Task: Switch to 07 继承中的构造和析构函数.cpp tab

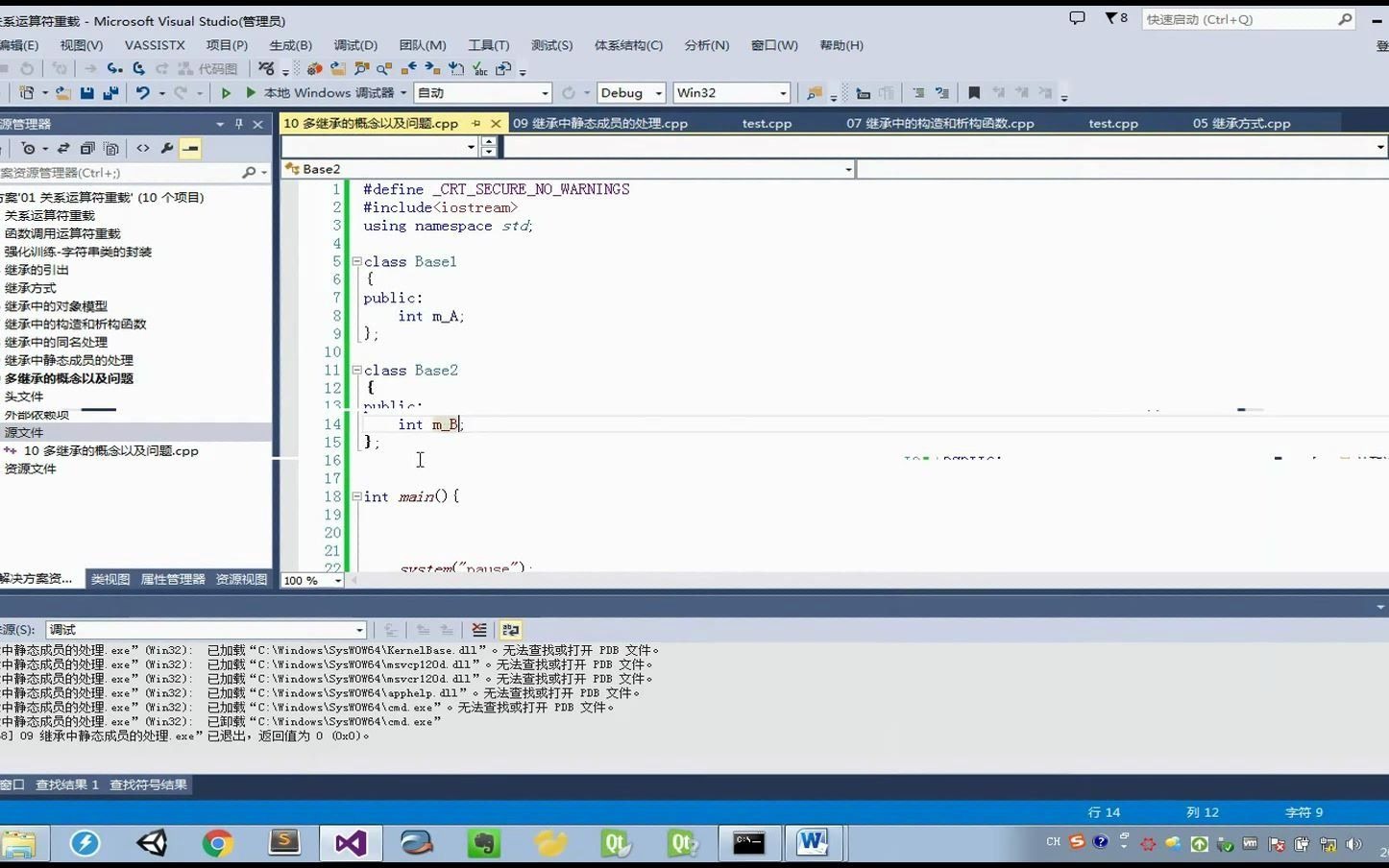Action: pyautogui.click(x=940, y=123)
